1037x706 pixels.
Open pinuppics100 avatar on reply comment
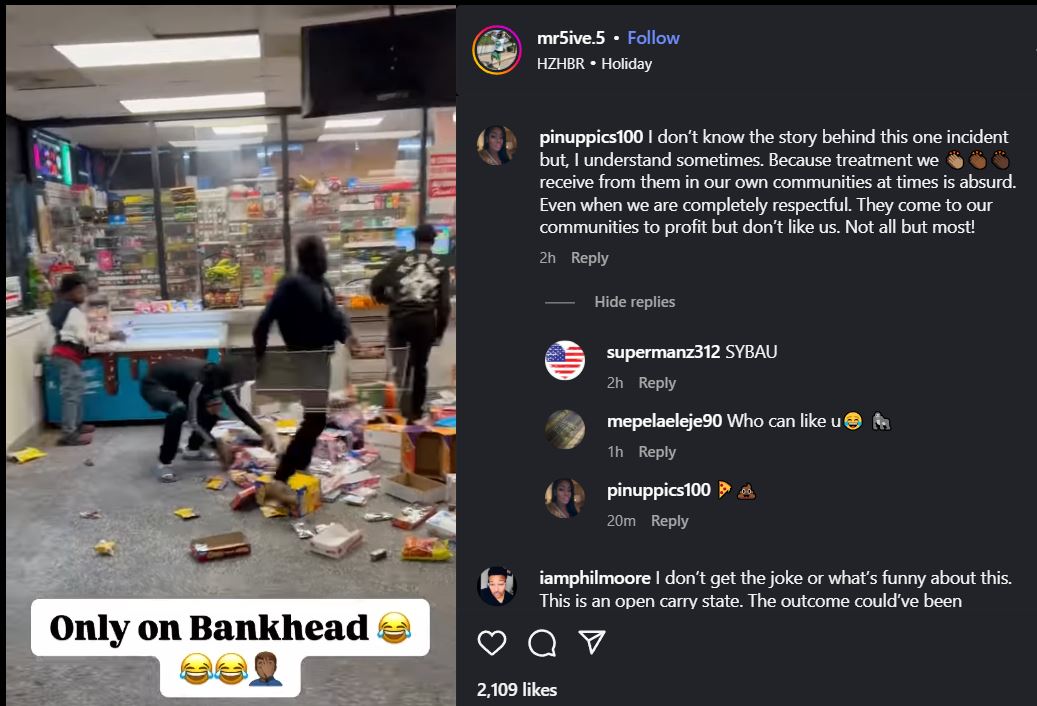564,498
